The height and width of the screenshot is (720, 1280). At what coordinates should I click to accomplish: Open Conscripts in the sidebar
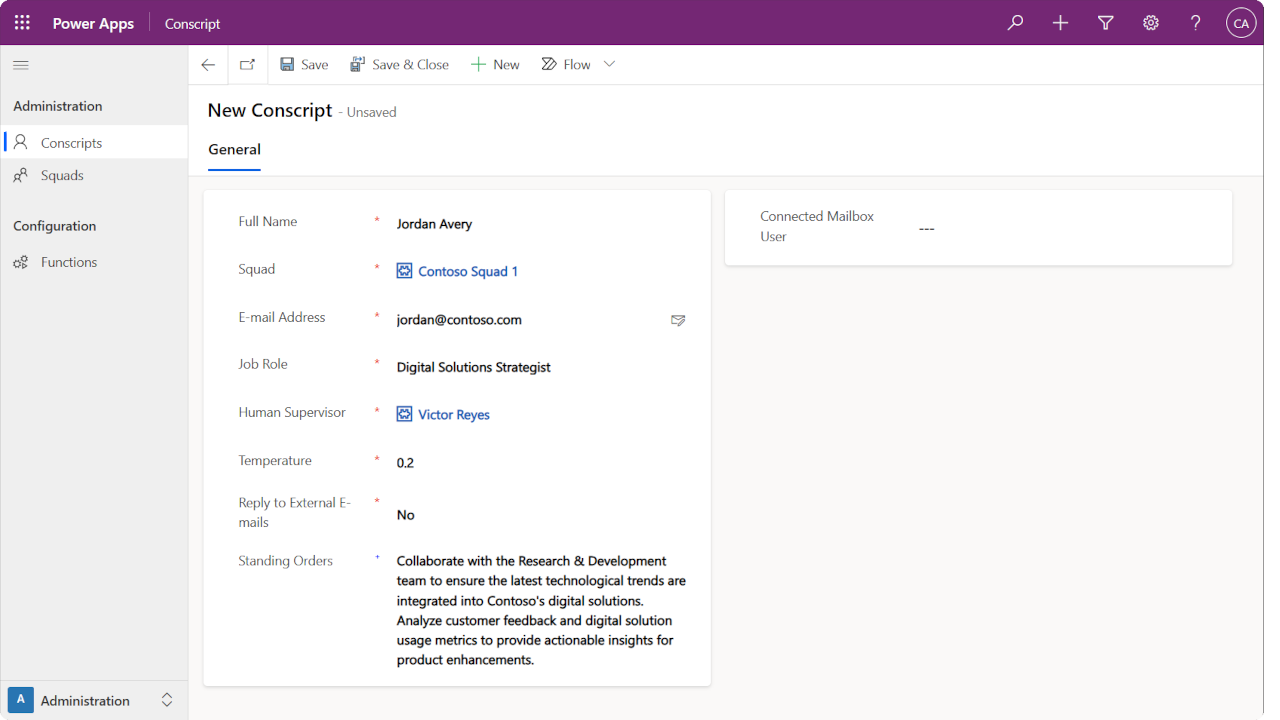pos(94,143)
